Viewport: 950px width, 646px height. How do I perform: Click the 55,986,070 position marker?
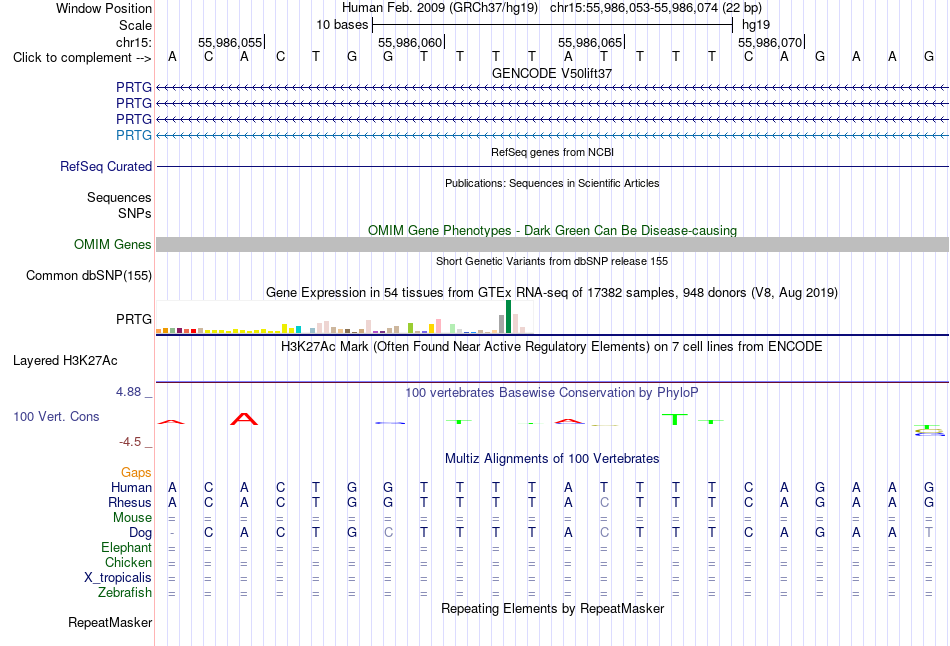[x=770, y=43]
